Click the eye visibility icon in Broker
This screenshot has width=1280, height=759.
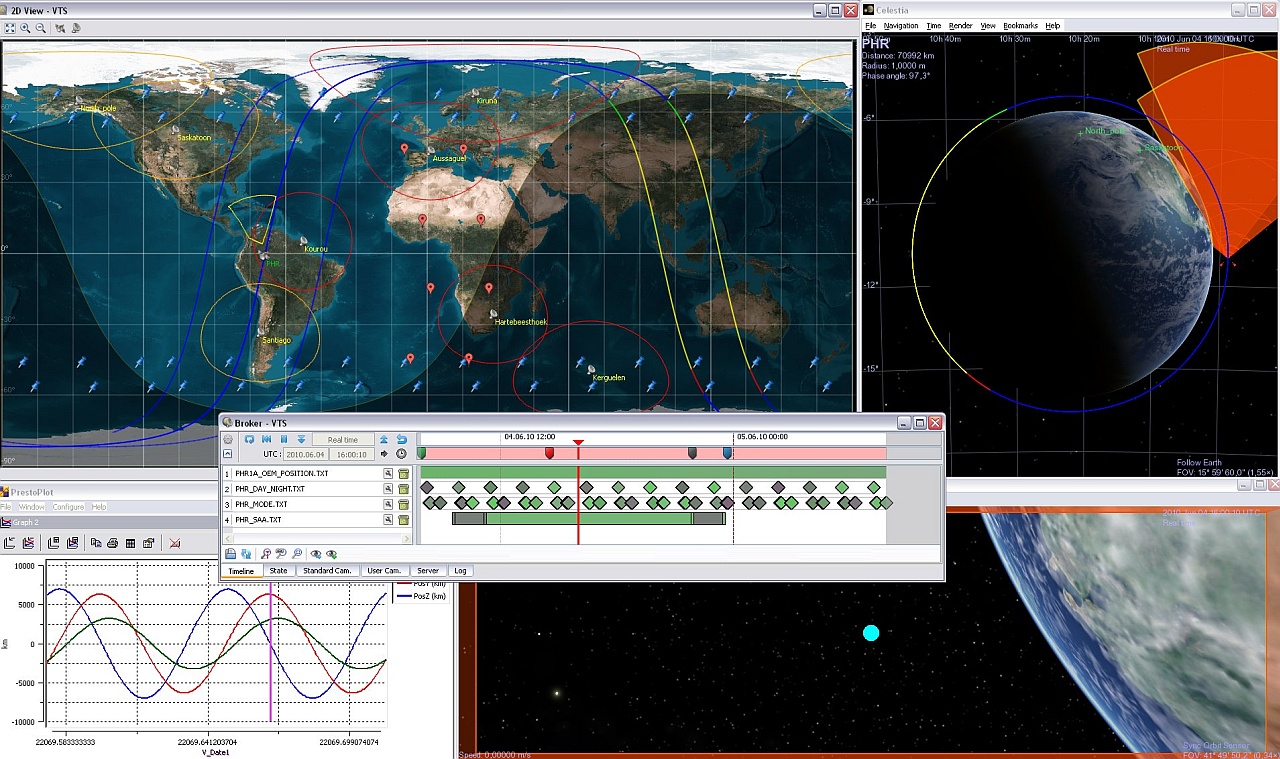tap(316, 554)
